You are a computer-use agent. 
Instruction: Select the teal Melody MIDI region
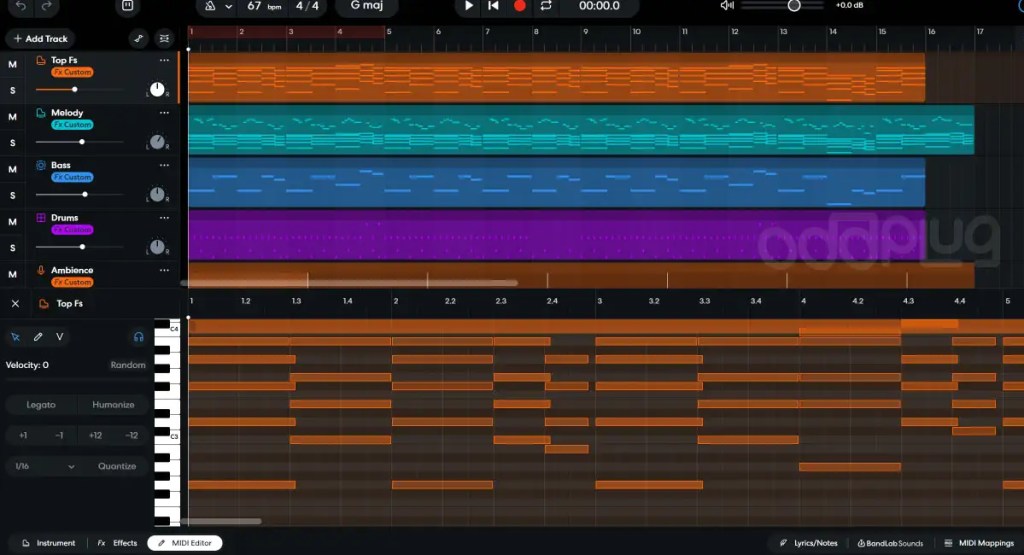click(581, 129)
